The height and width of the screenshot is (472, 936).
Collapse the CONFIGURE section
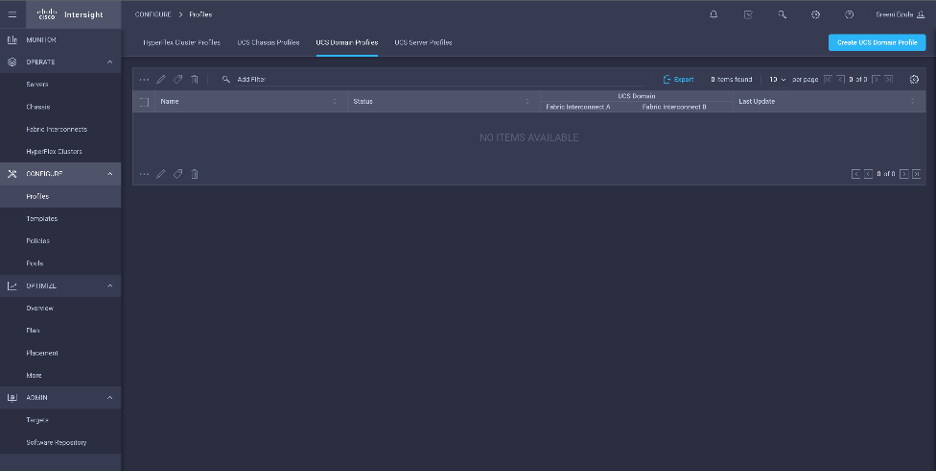pyautogui.click(x=110, y=174)
